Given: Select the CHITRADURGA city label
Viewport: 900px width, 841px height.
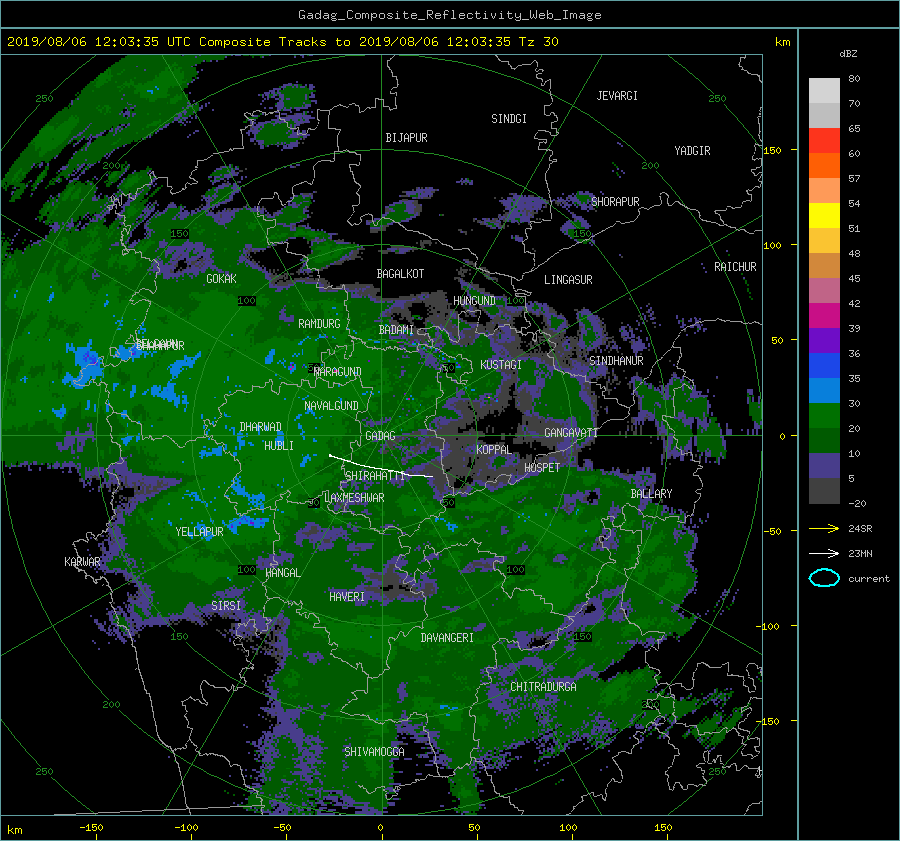Looking at the screenshot, I should 543,687.
